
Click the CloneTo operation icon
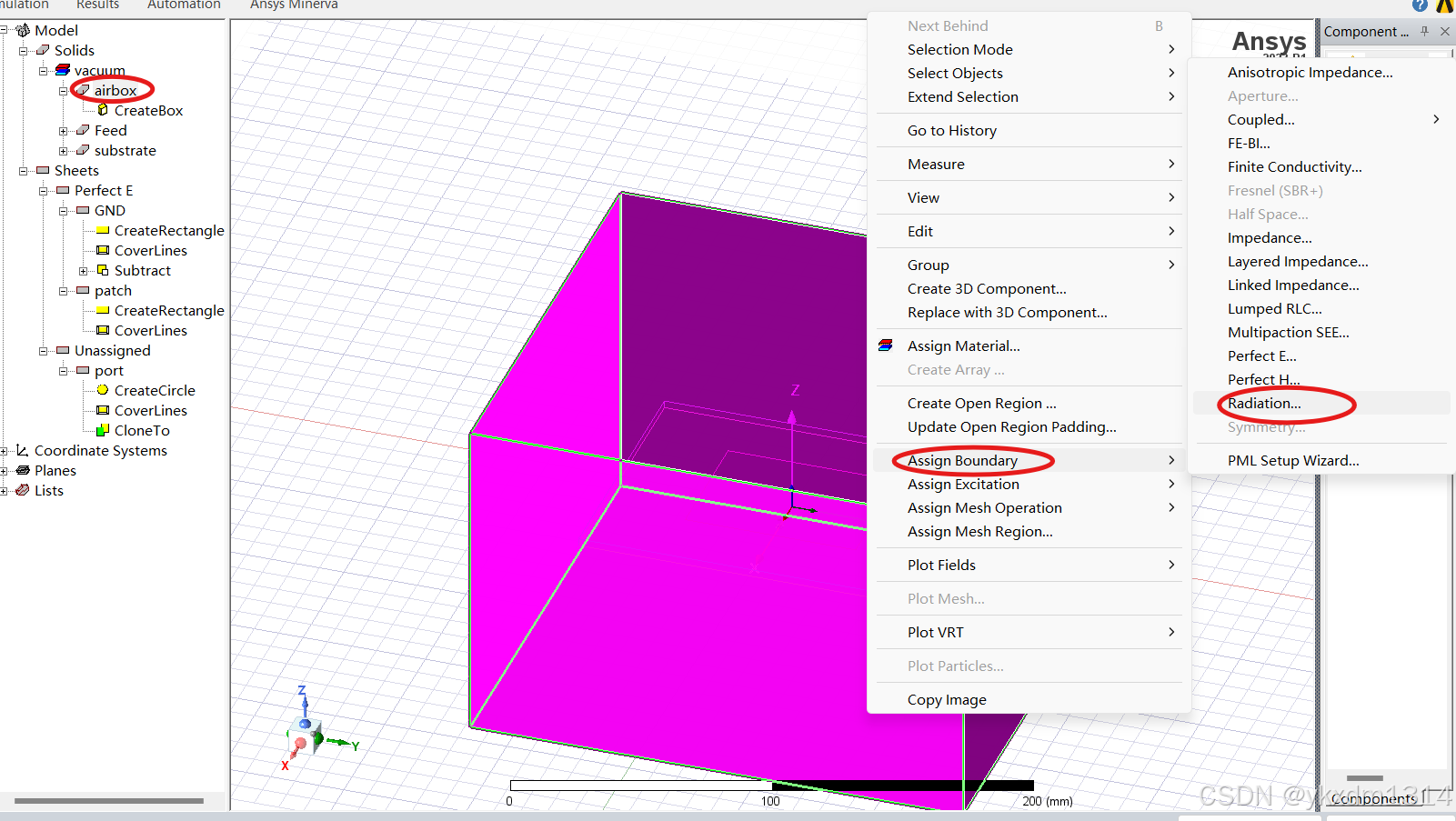[x=103, y=430]
